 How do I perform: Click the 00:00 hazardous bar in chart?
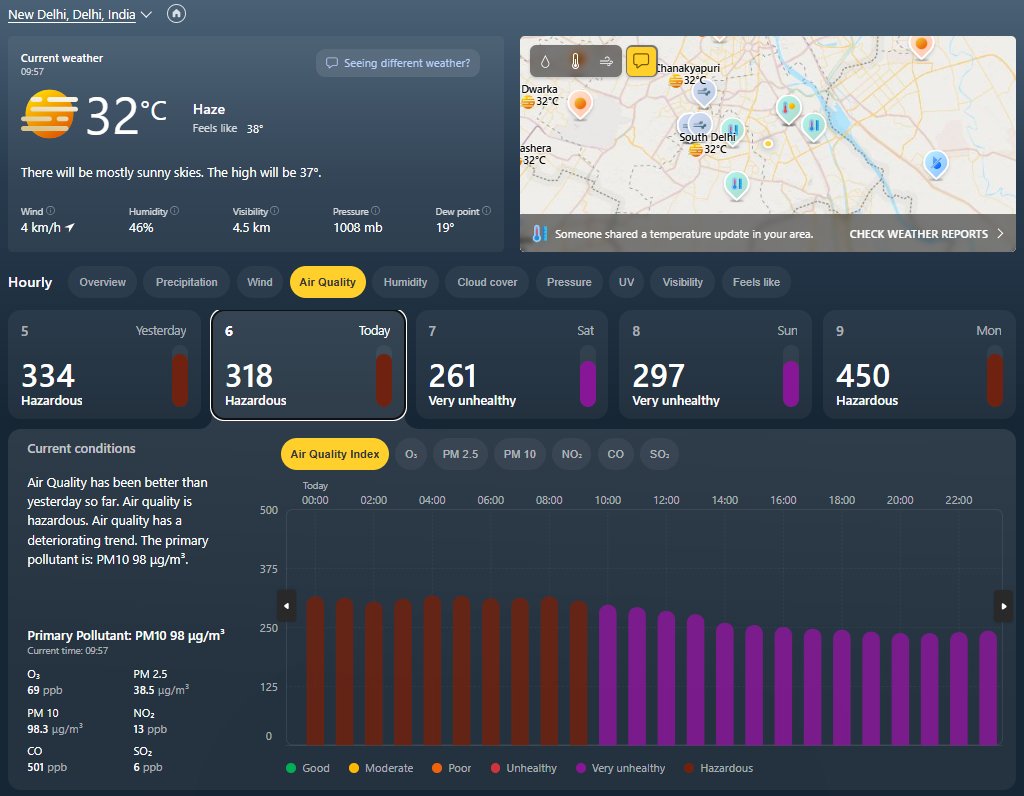[315, 671]
